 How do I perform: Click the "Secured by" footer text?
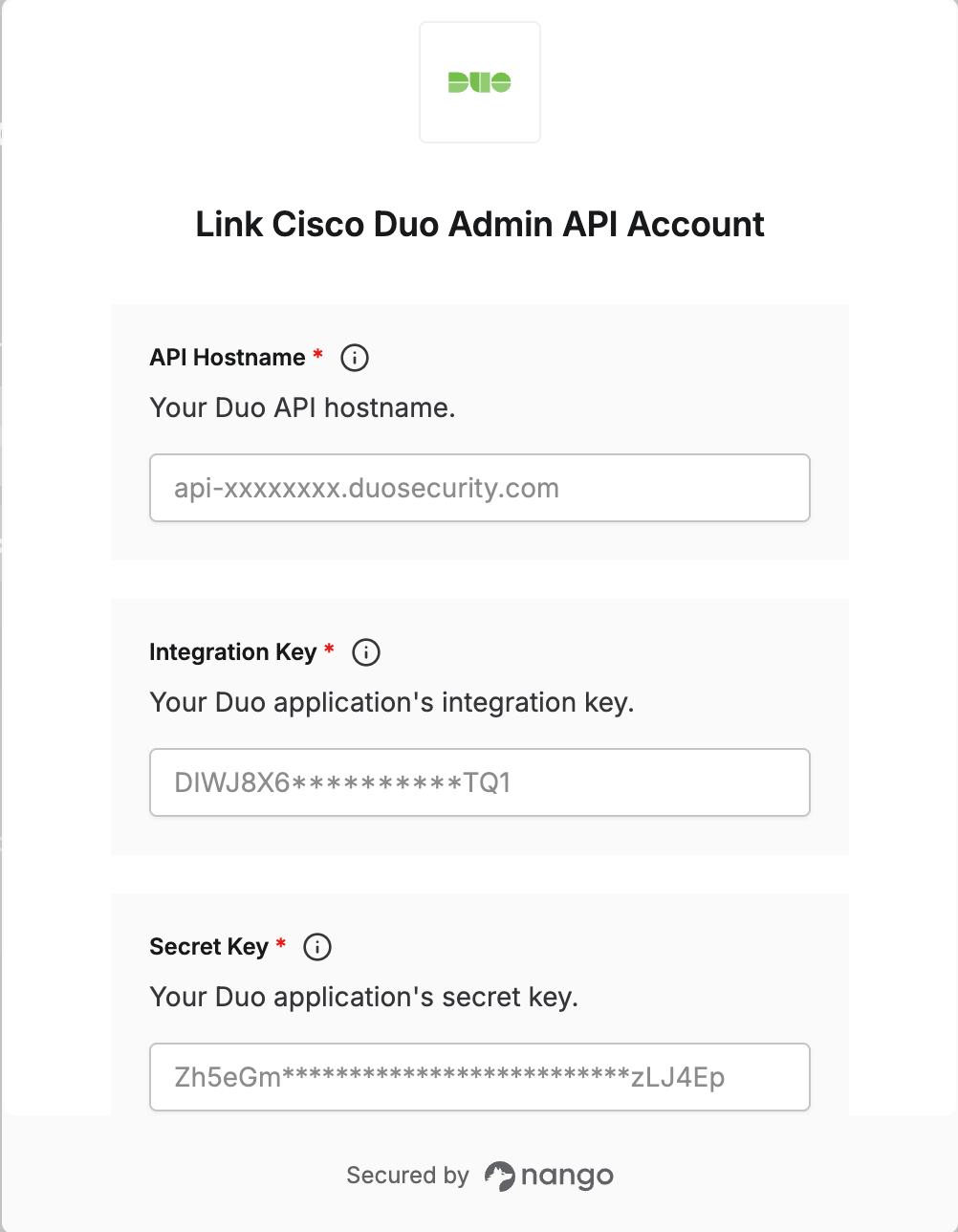coord(408,1176)
